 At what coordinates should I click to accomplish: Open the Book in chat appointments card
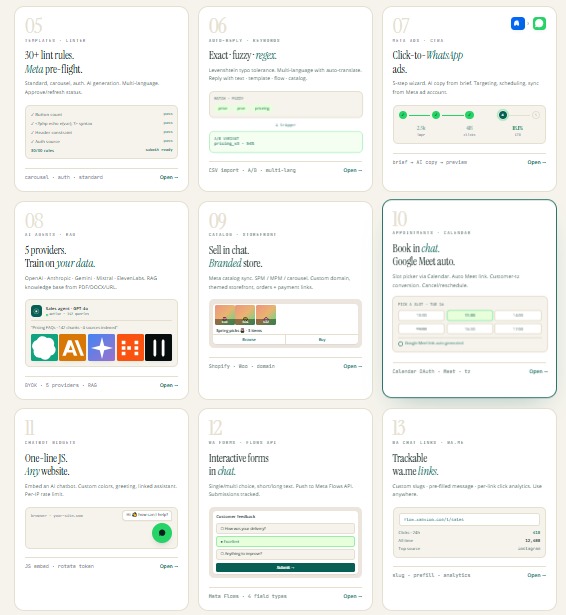pyautogui.click(x=538, y=371)
